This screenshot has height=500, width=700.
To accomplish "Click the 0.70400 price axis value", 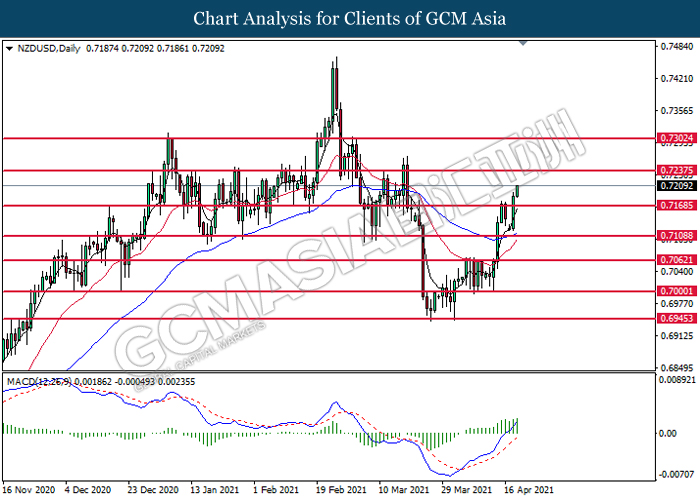I will point(677,271).
